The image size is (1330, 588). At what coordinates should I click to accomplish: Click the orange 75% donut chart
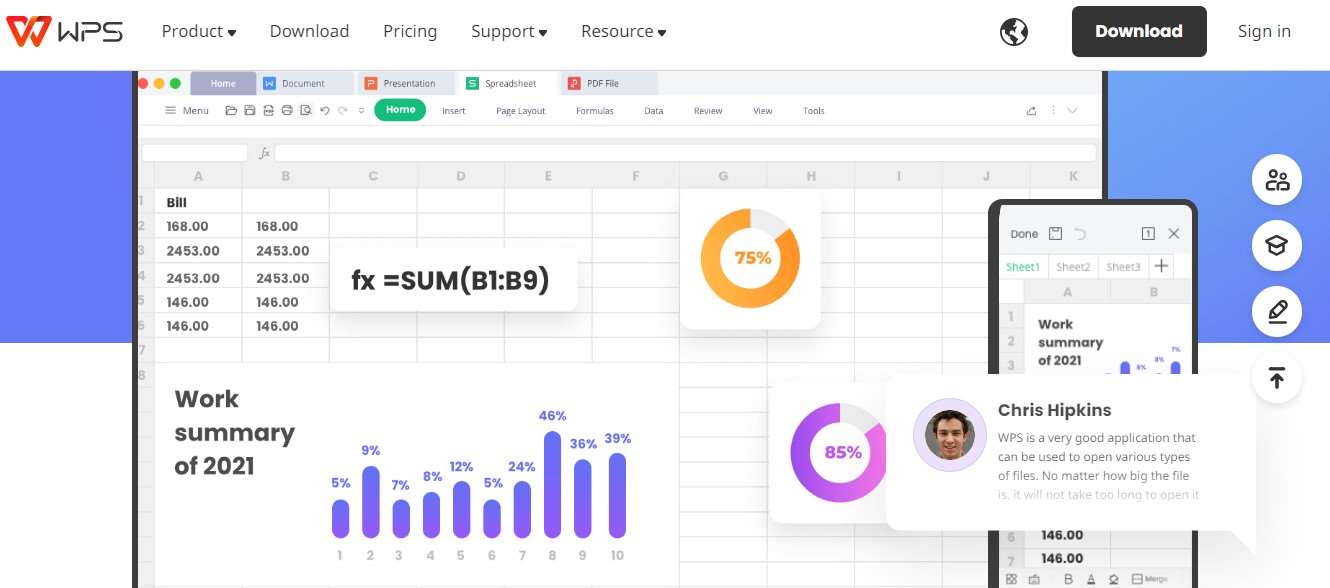coord(750,258)
